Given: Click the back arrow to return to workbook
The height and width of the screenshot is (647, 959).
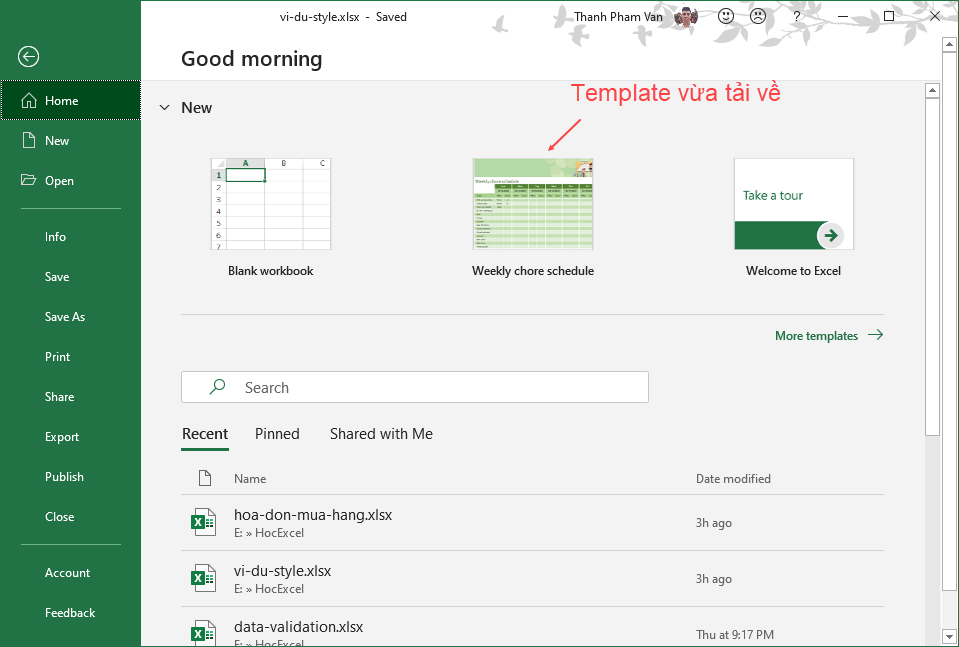Looking at the screenshot, I should coord(28,57).
